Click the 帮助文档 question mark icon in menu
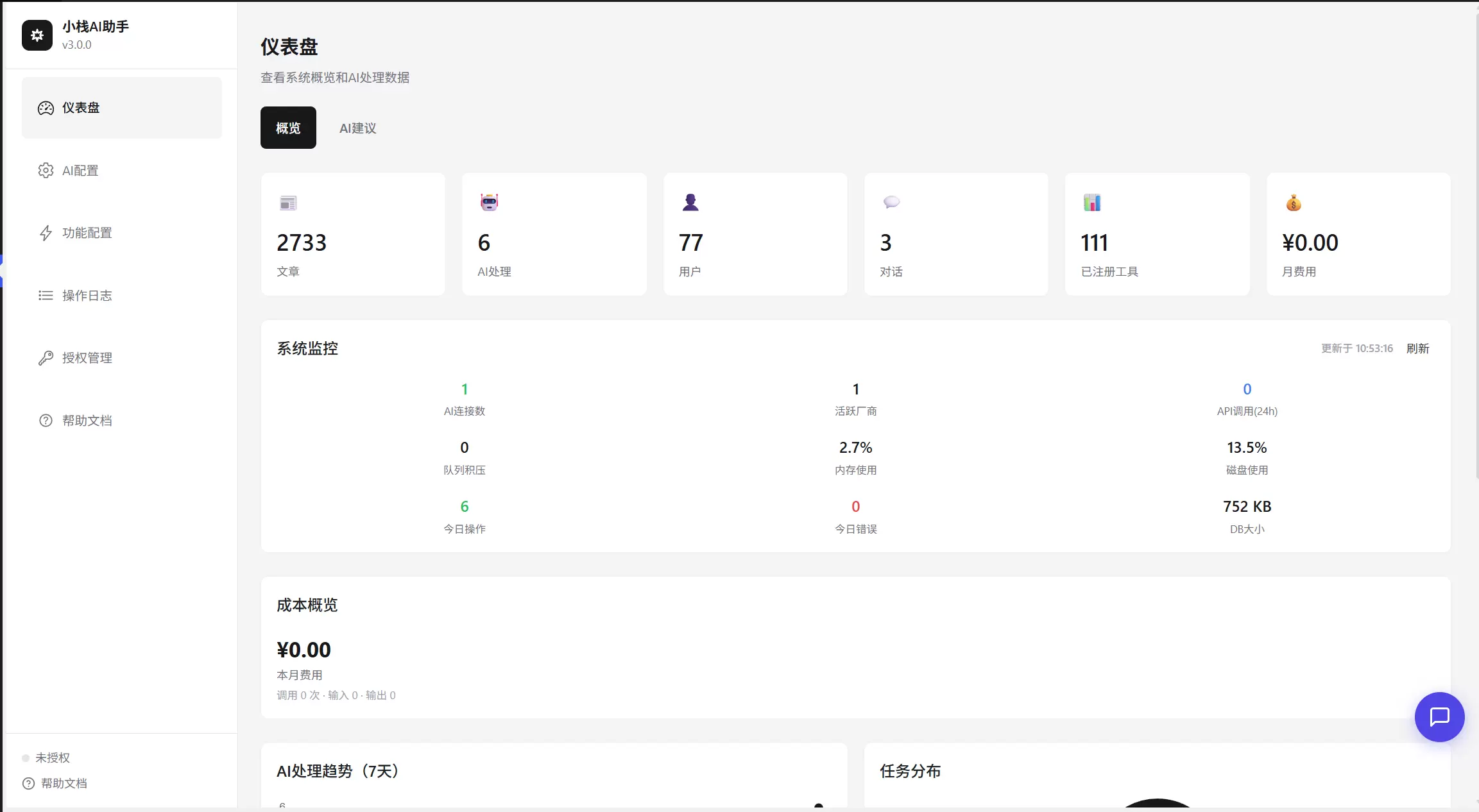 coord(46,421)
